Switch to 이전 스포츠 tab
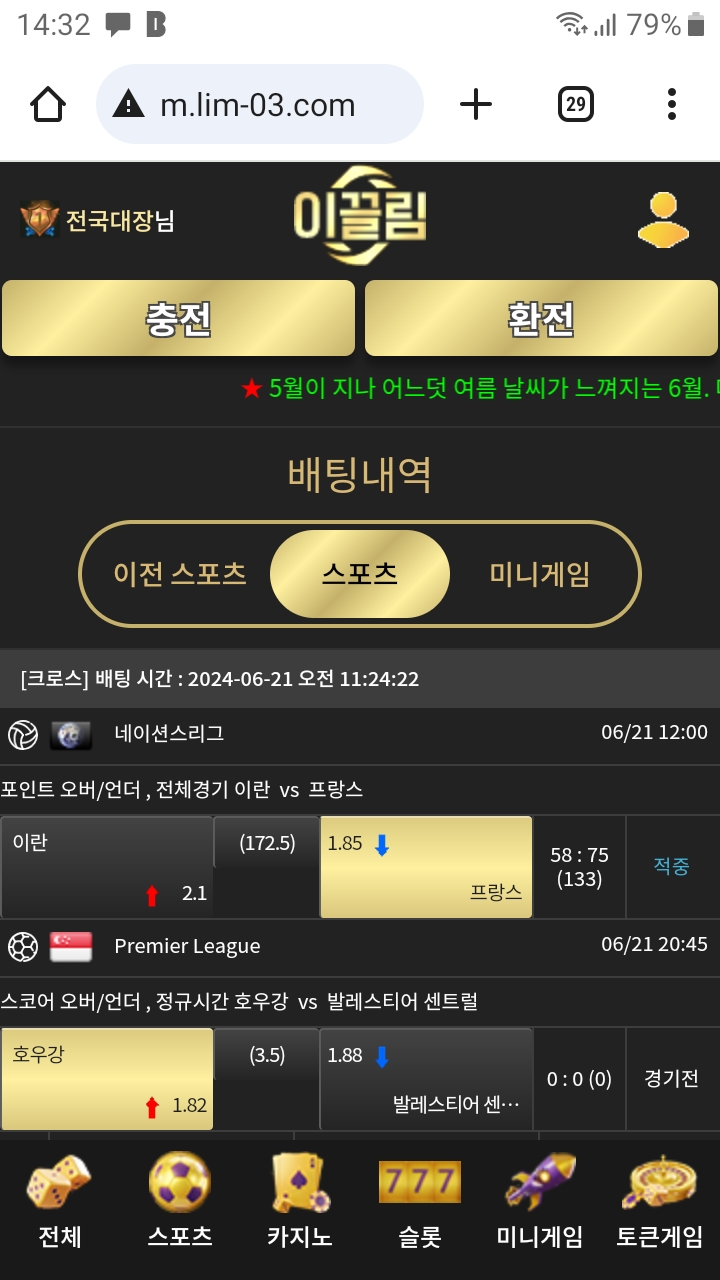The image size is (720, 1280). pyautogui.click(x=180, y=574)
